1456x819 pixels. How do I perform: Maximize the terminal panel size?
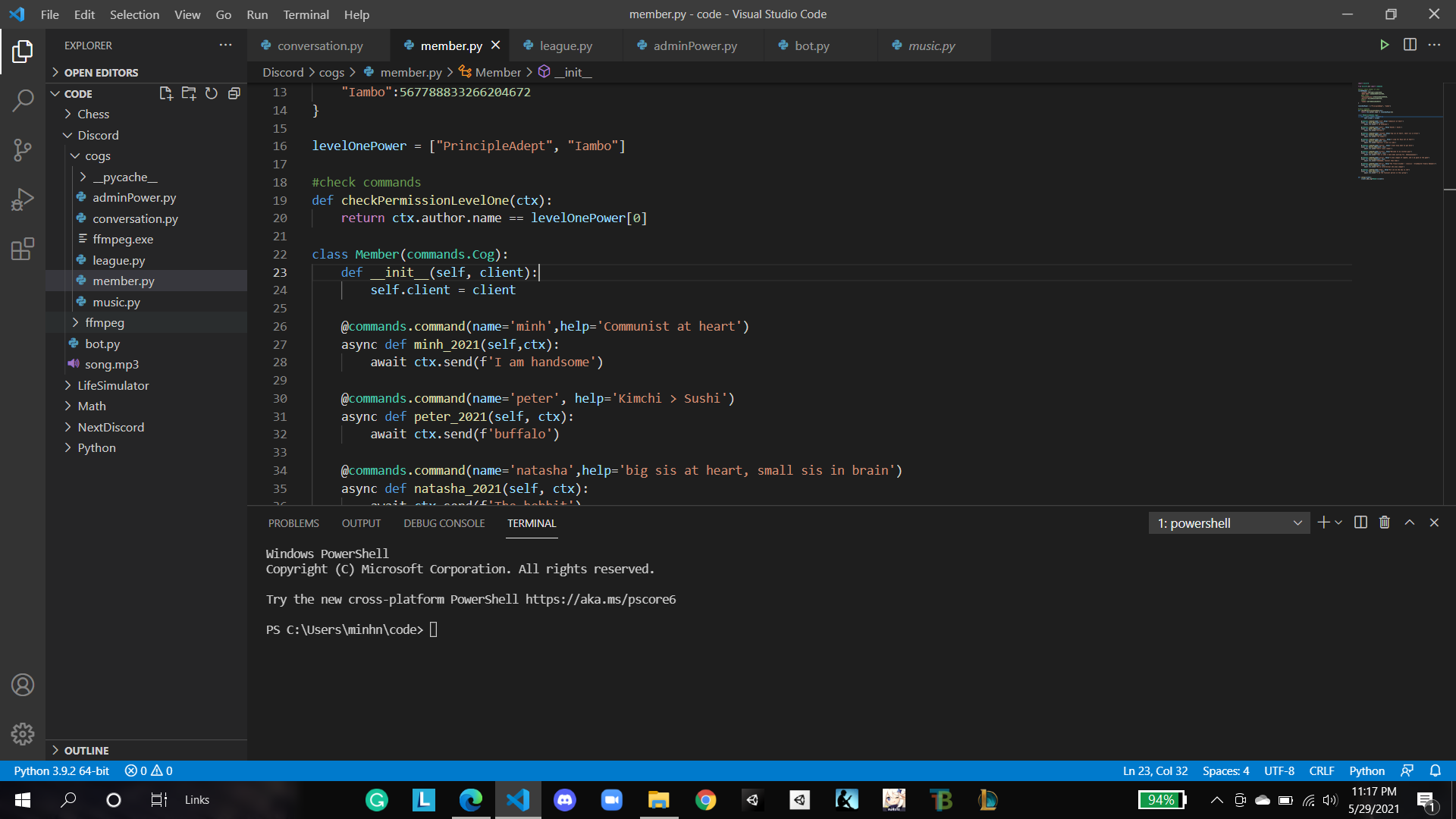pos(1410,522)
